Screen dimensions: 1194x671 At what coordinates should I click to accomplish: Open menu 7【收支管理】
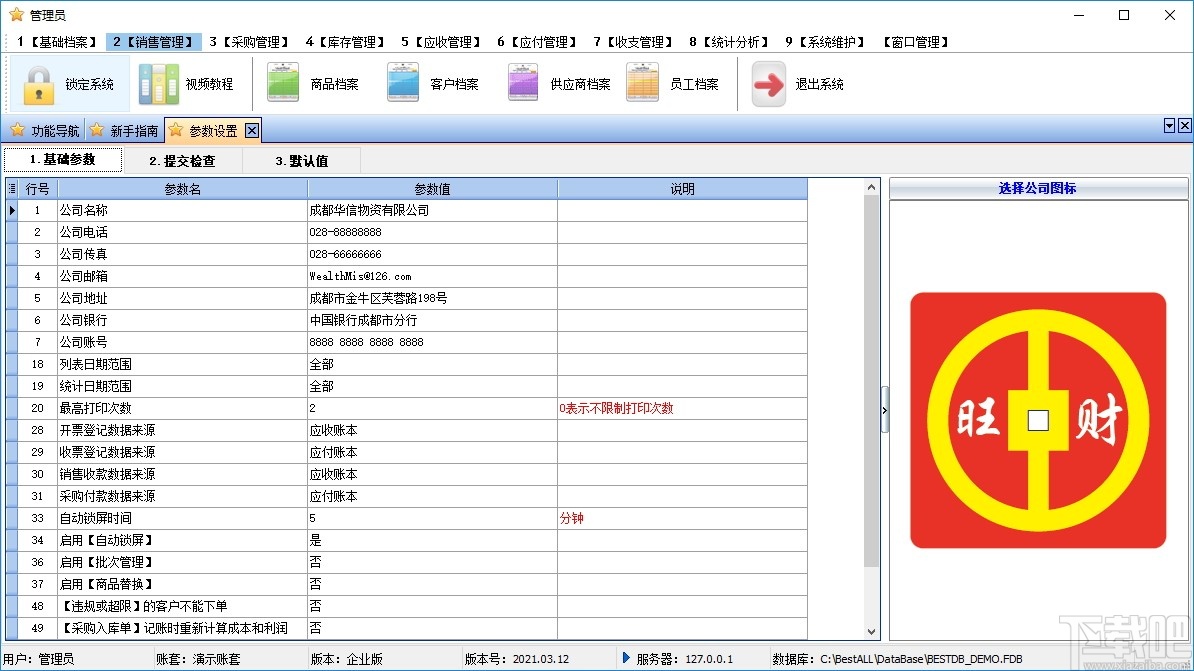tap(633, 42)
